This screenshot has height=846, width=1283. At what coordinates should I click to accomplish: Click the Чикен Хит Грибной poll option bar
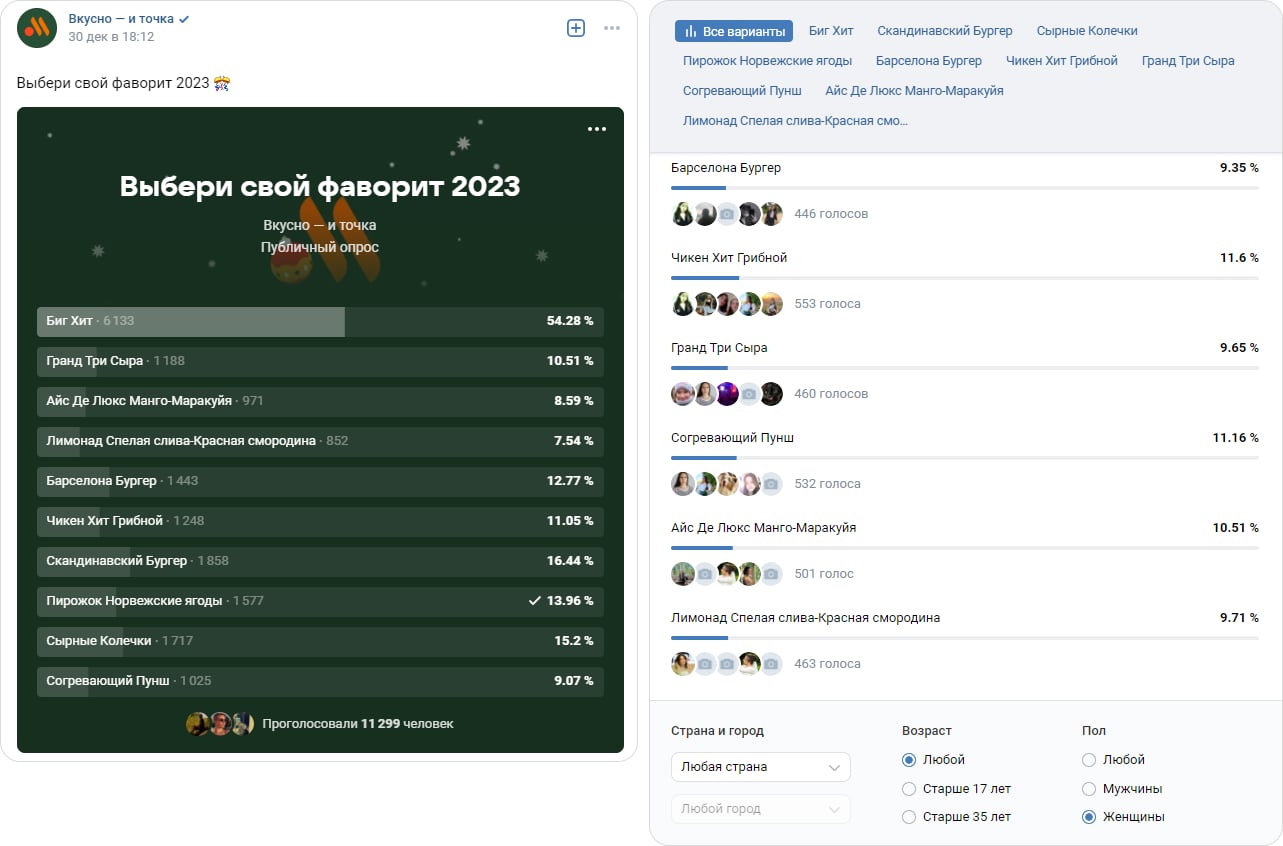click(320, 521)
